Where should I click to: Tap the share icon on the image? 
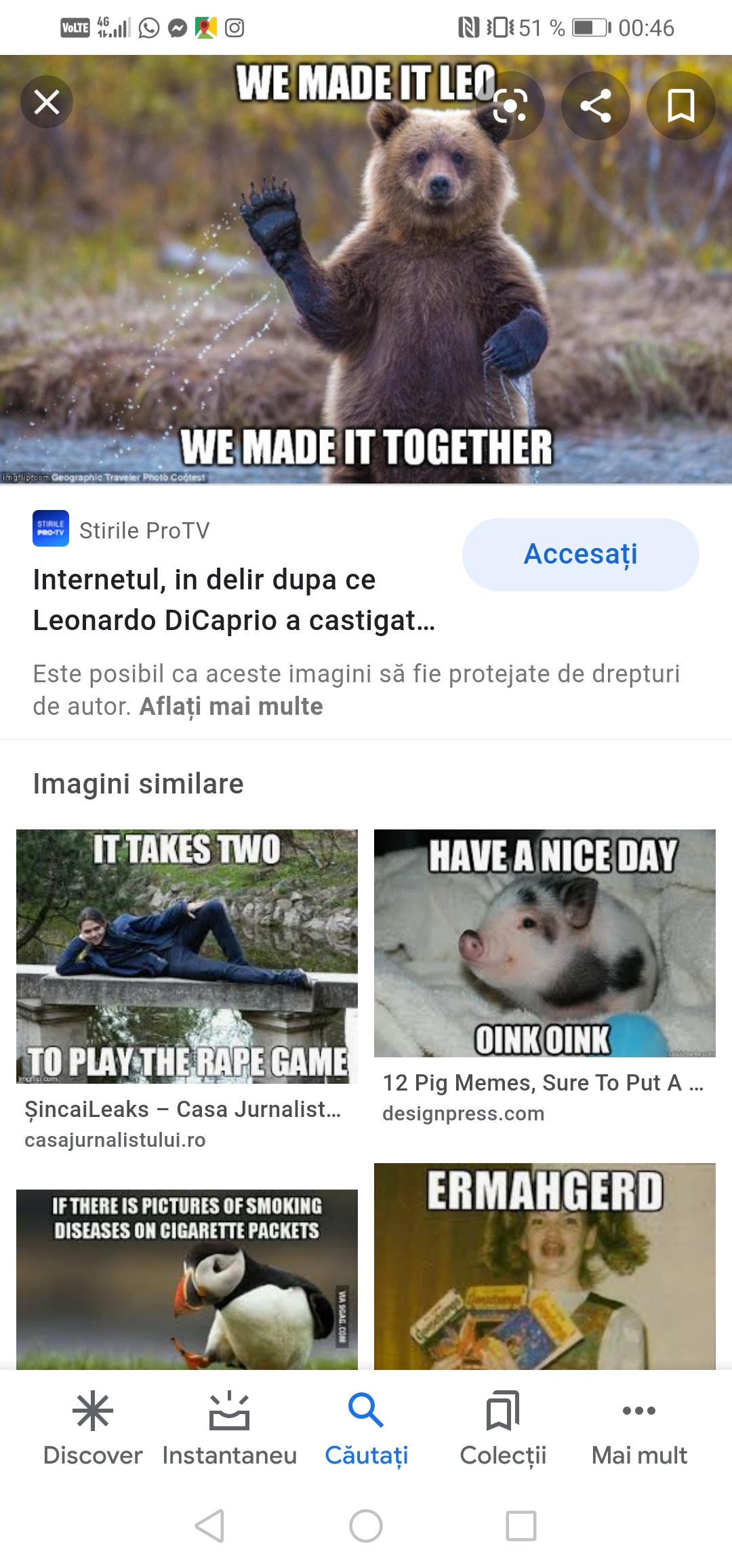coord(596,106)
